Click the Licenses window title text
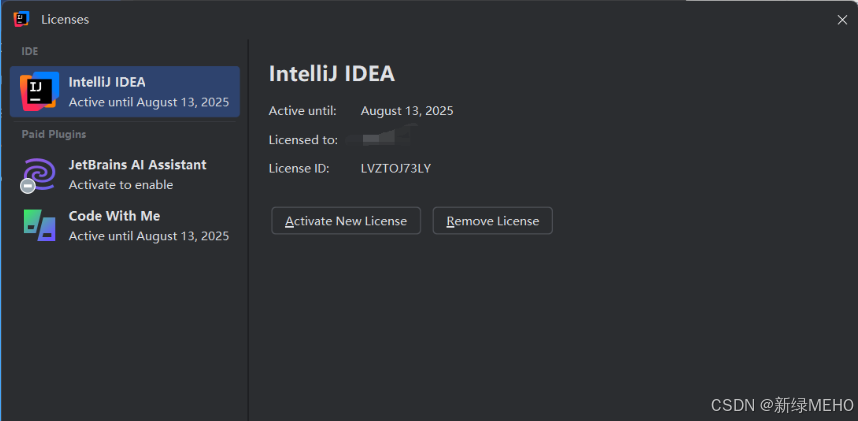This screenshot has width=858, height=421. click(65, 20)
